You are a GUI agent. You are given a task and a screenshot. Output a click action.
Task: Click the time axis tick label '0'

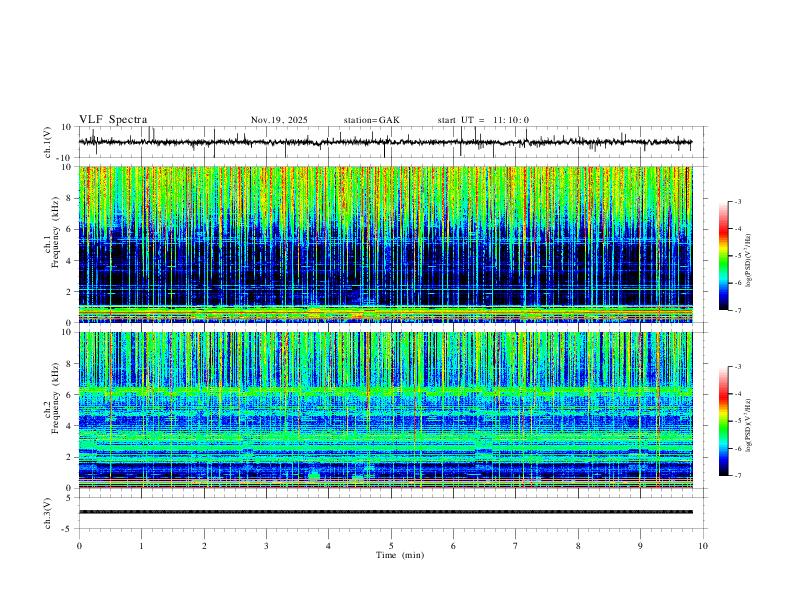(79, 546)
